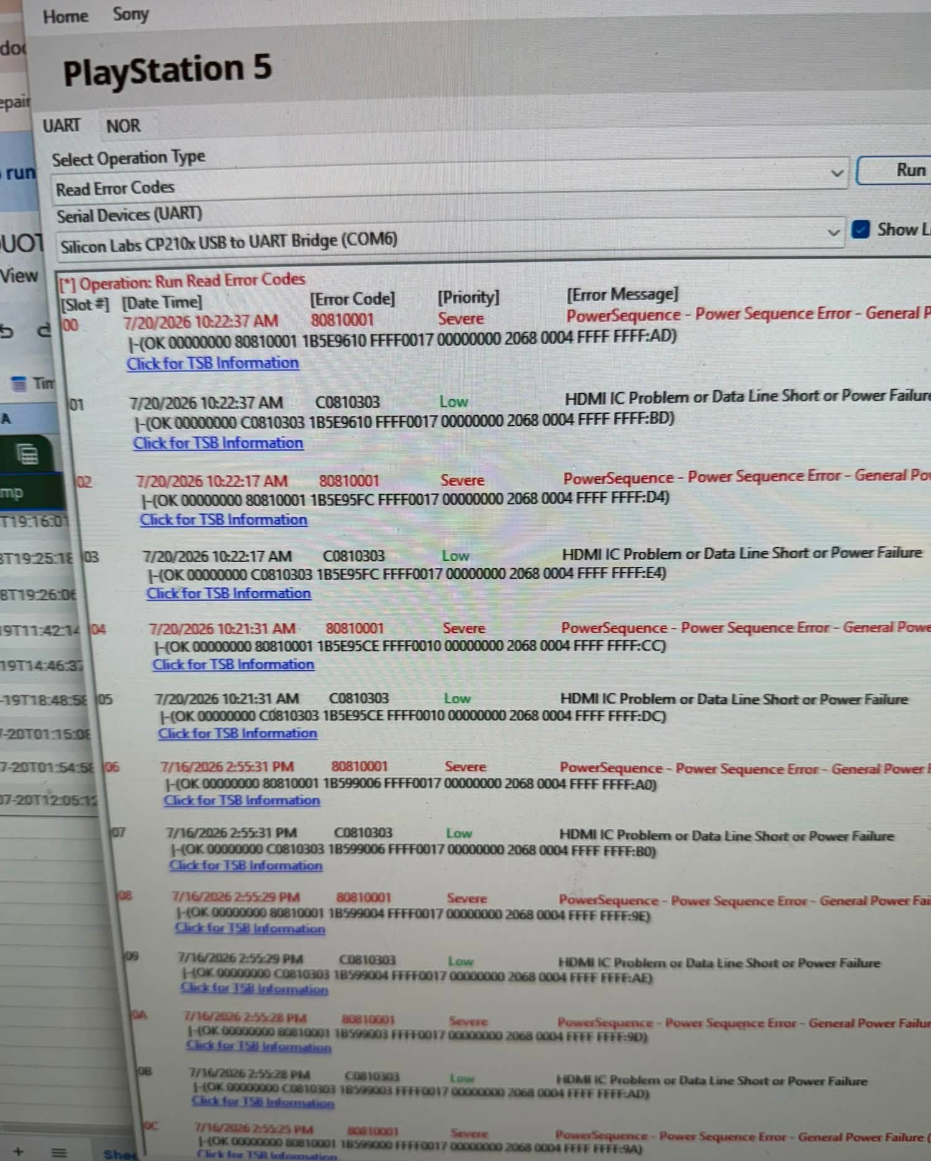
Task: Open TSB Information link for slot 06
Action: point(242,800)
